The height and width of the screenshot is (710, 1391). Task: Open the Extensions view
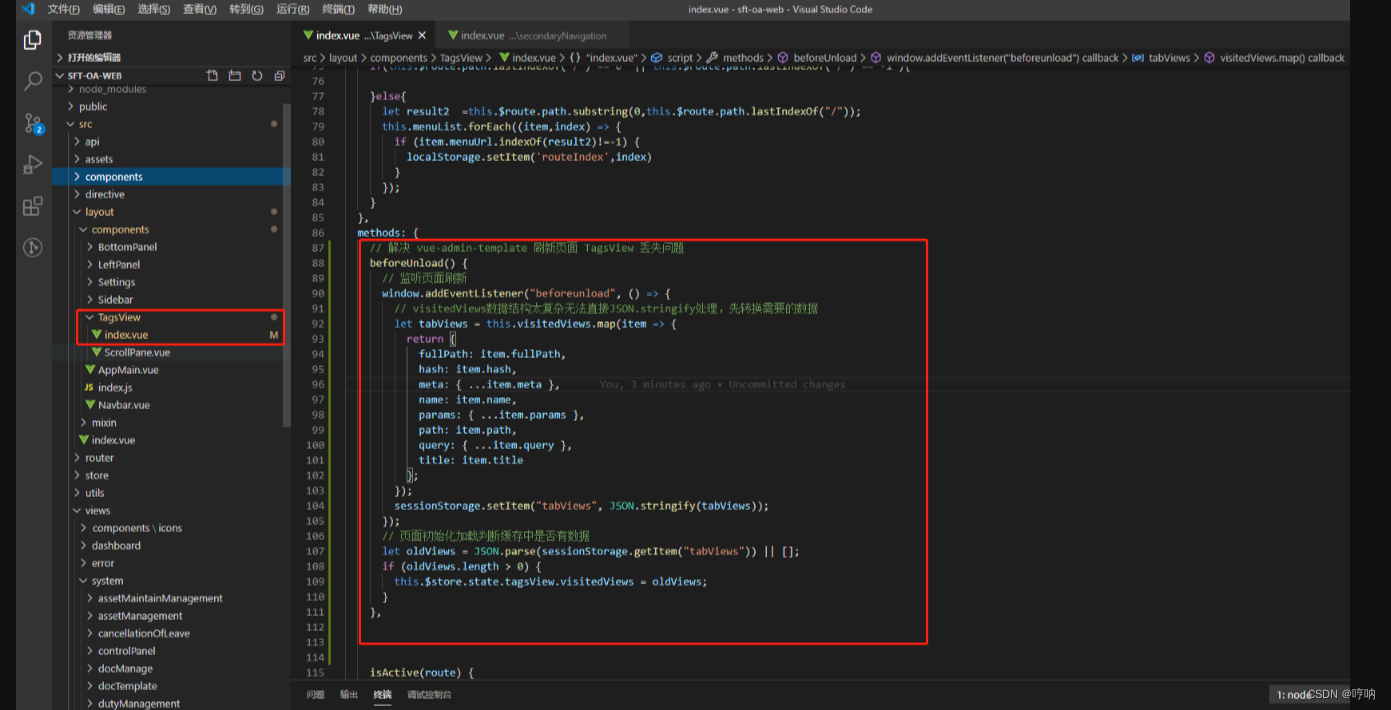(x=33, y=206)
